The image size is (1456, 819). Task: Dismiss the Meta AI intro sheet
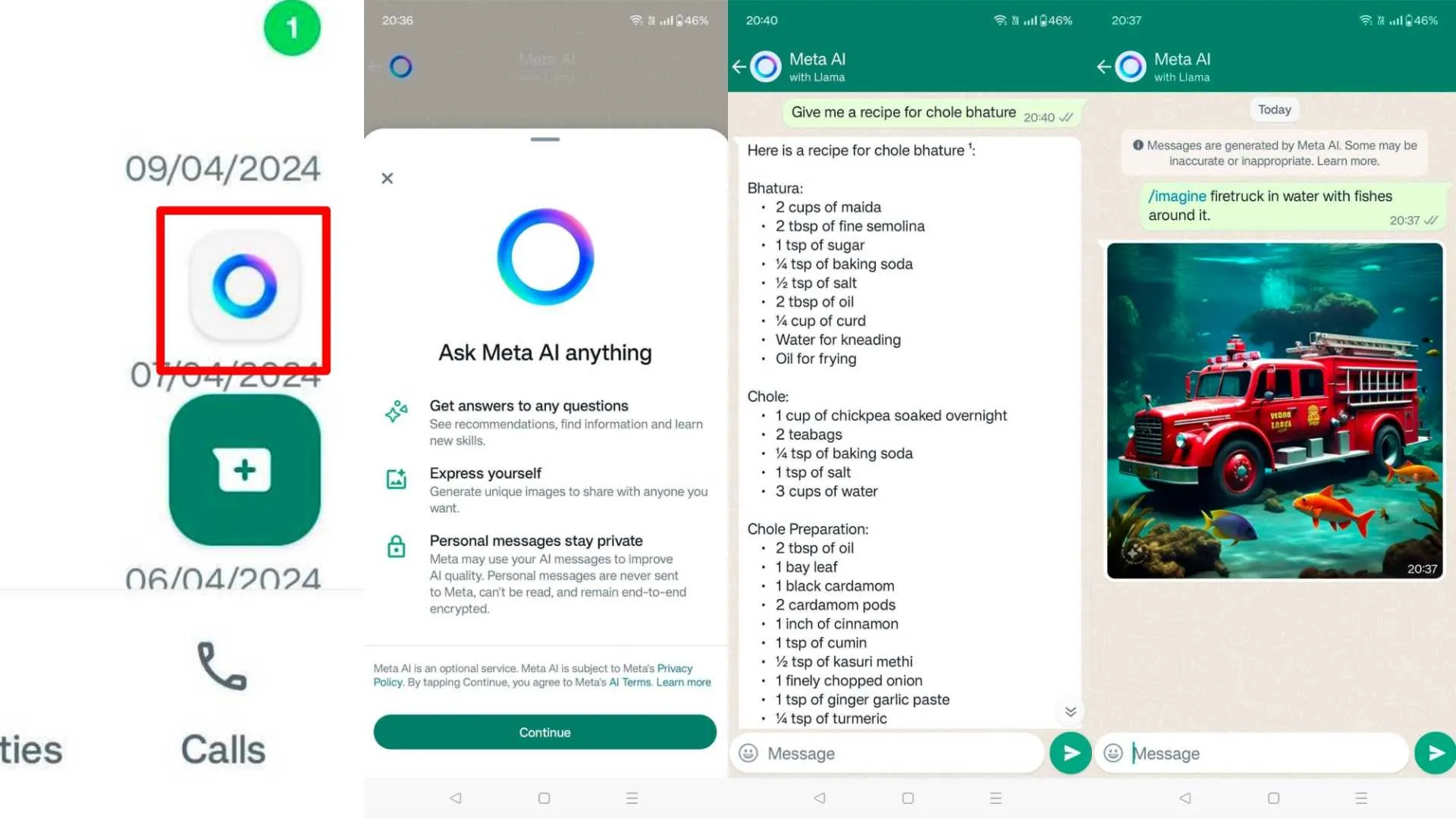(x=388, y=178)
